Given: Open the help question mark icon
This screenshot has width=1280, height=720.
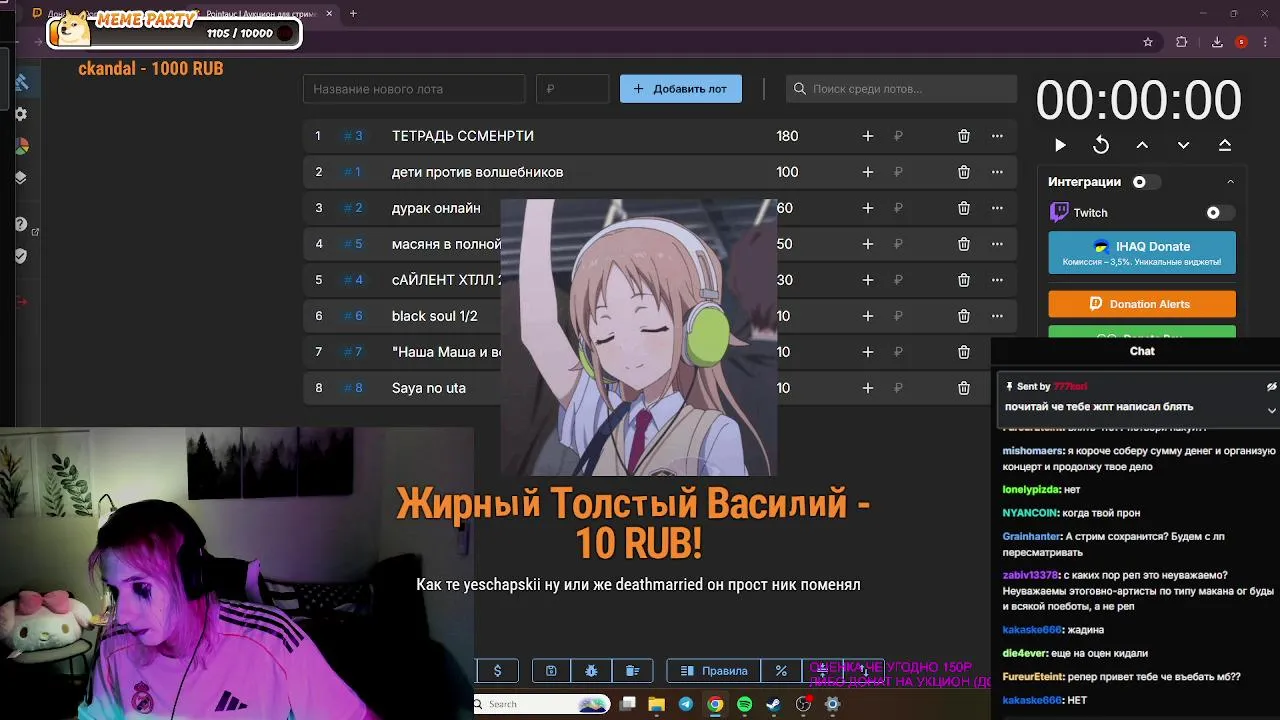Looking at the screenshot, I should coord(21,224).
